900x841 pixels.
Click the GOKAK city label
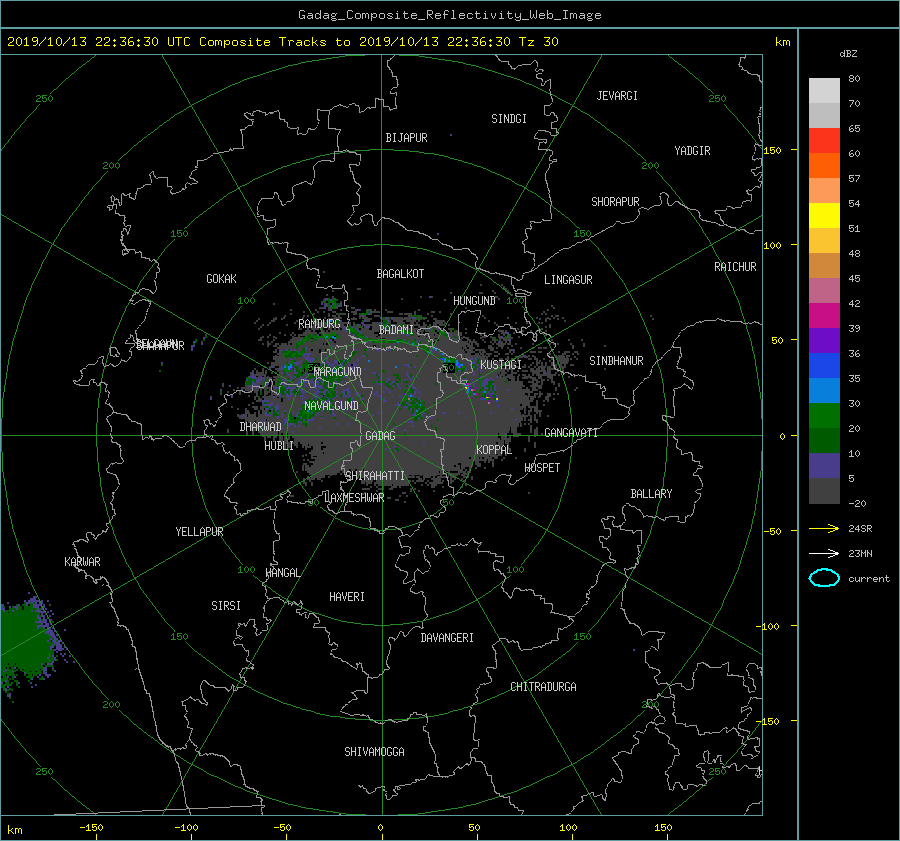point(221,279)
